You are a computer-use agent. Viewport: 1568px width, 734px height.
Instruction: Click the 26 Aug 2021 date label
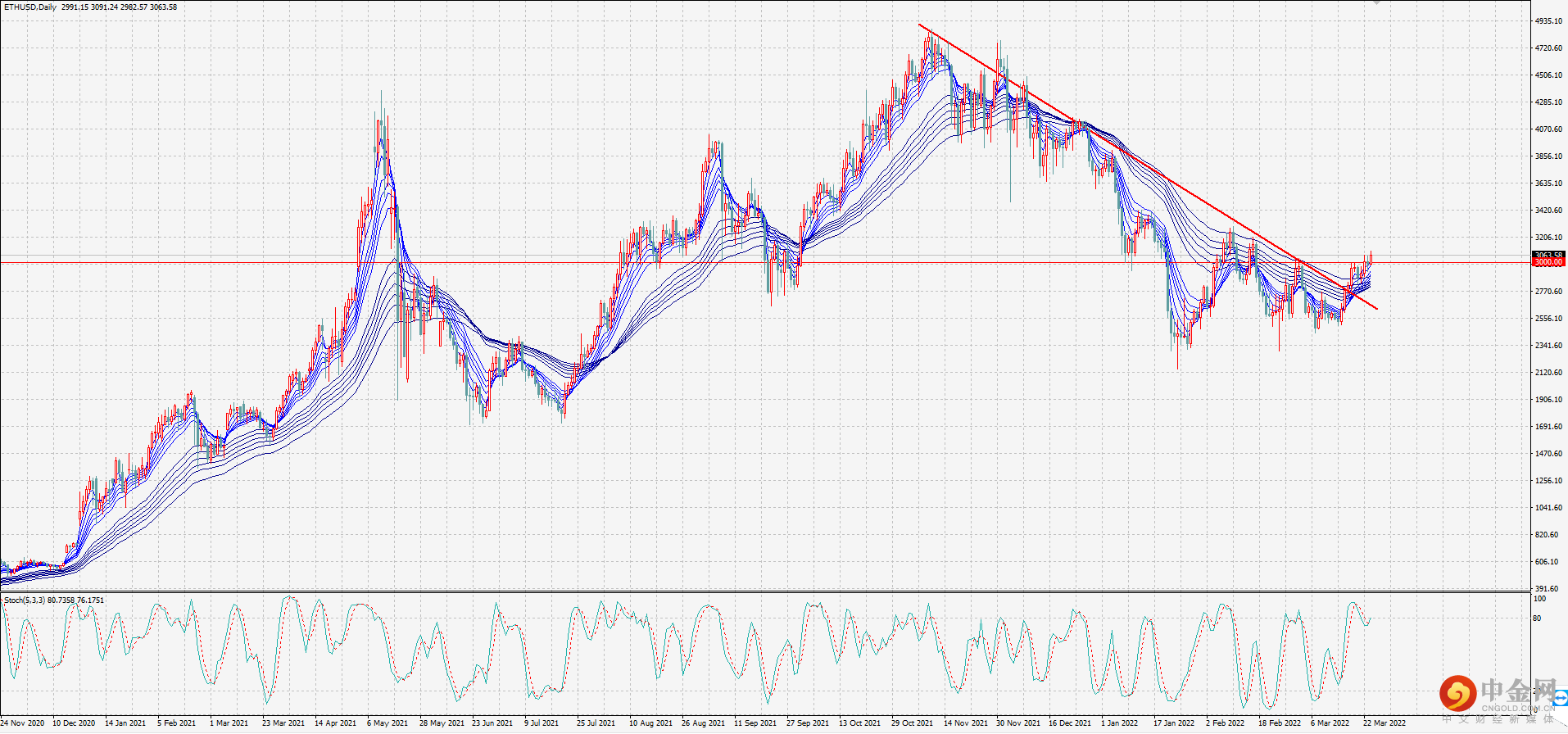703,723
